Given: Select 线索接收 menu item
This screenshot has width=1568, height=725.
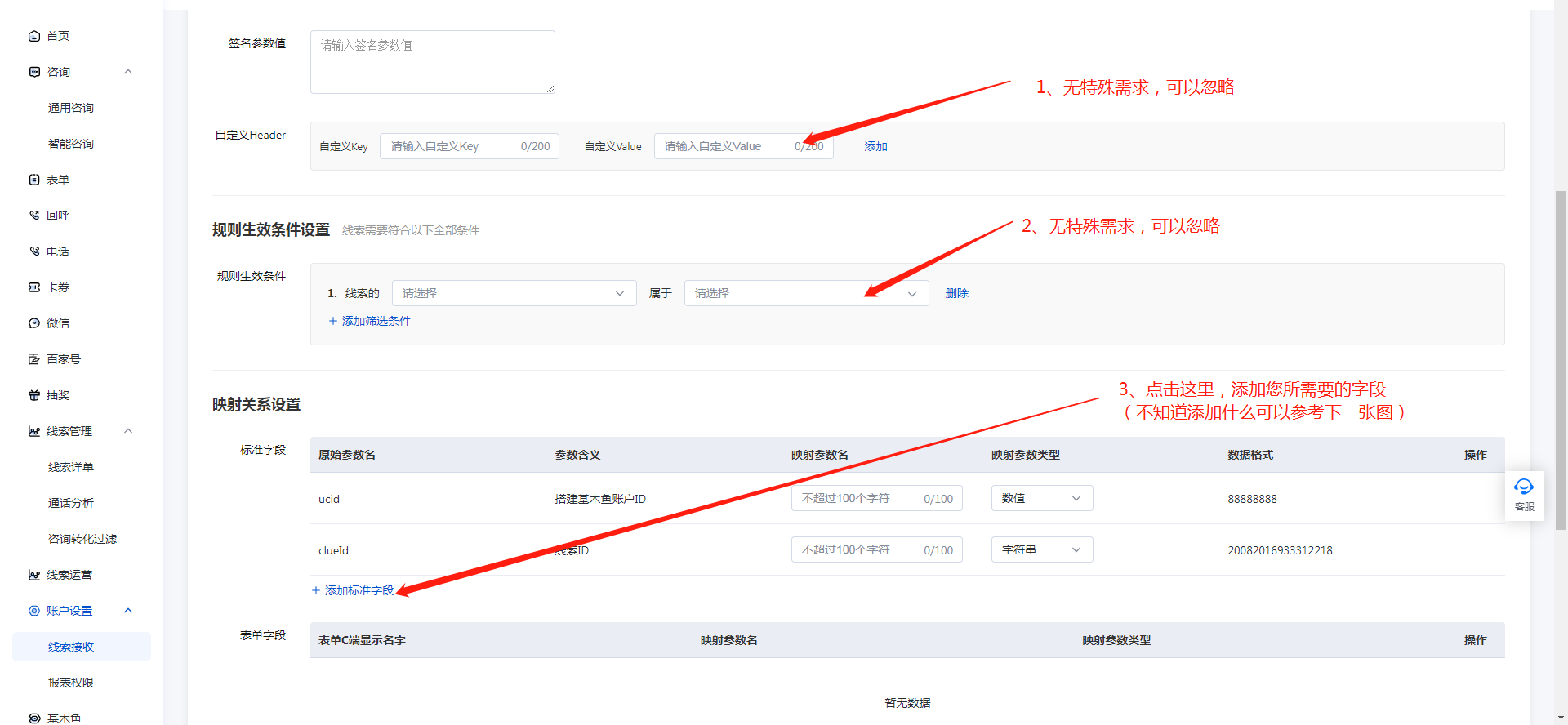Looking at the screenshot, I should (x=82, y=647).
